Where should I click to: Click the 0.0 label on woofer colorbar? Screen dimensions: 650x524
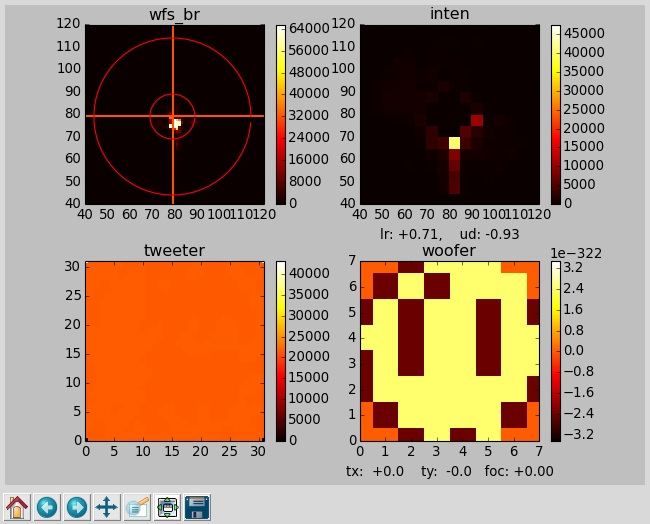point(575,351)
